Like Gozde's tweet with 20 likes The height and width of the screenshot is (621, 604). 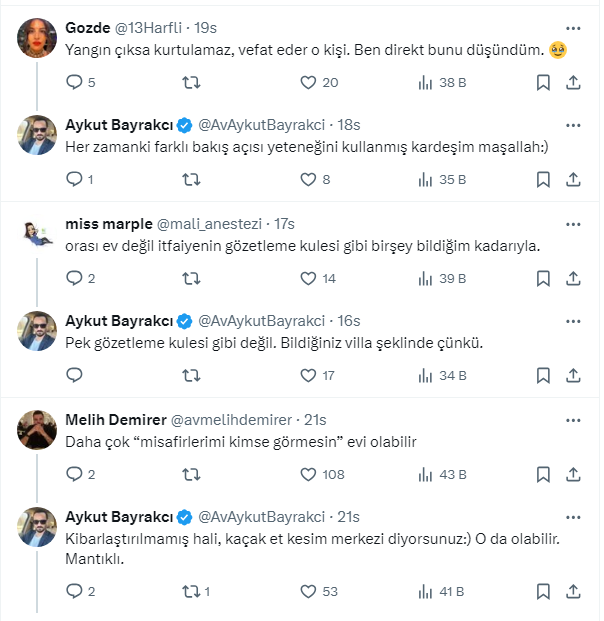click(x=308, y=84)
